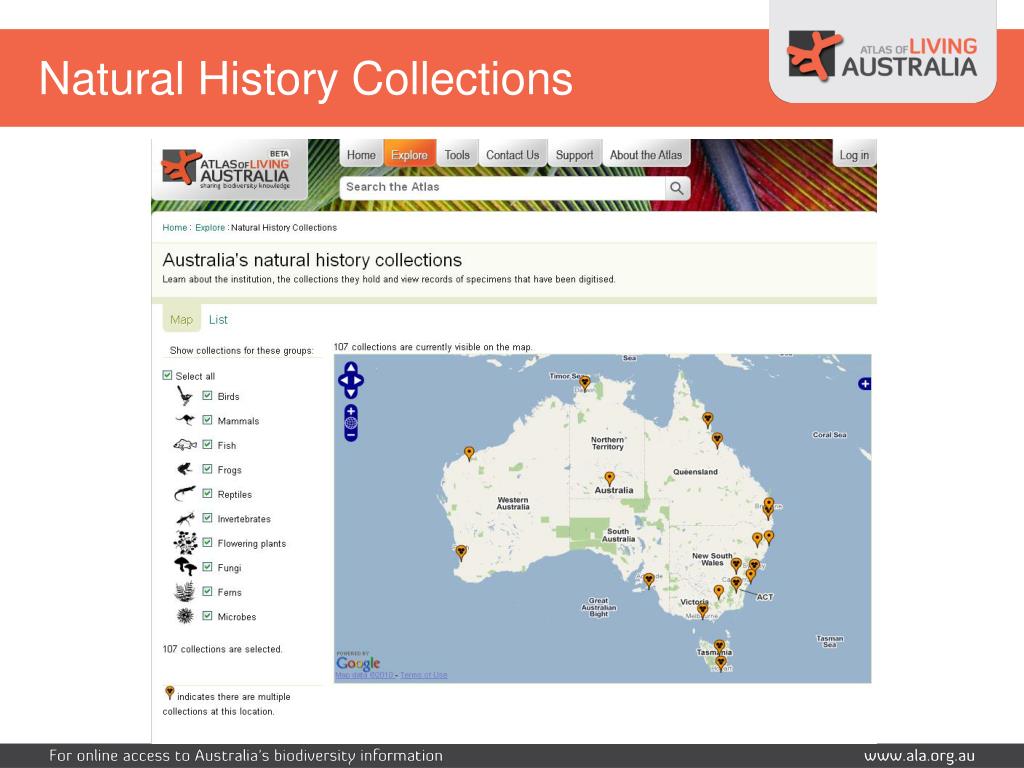Uncheck the Flowering plants checkbox

coord(207,543)
